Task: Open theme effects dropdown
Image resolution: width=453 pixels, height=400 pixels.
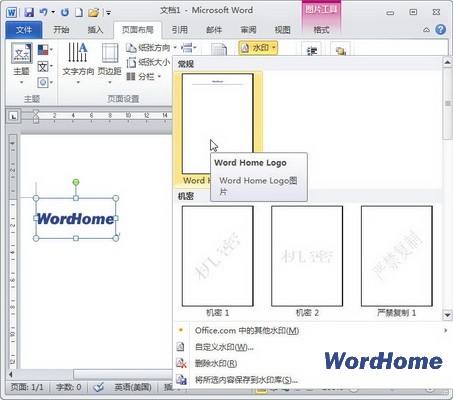Action: [45, 82]
